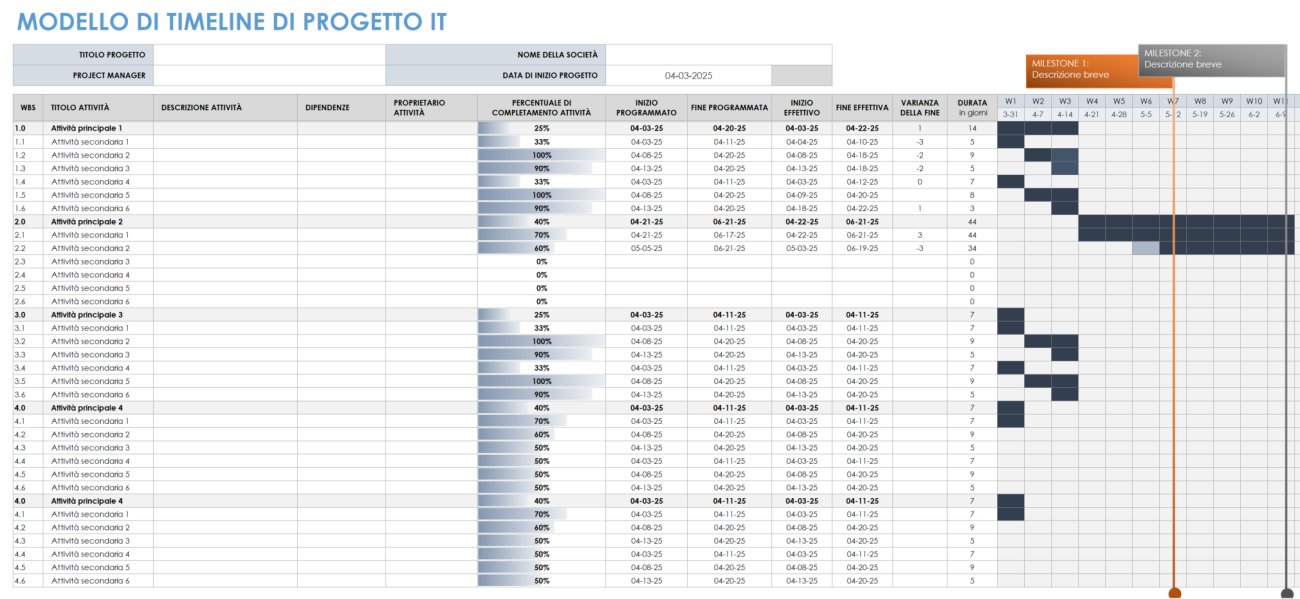Screen dimensions: 1300x599
Task: Click the gray milestone marker dot at bottom
Action: [1284, 592]
